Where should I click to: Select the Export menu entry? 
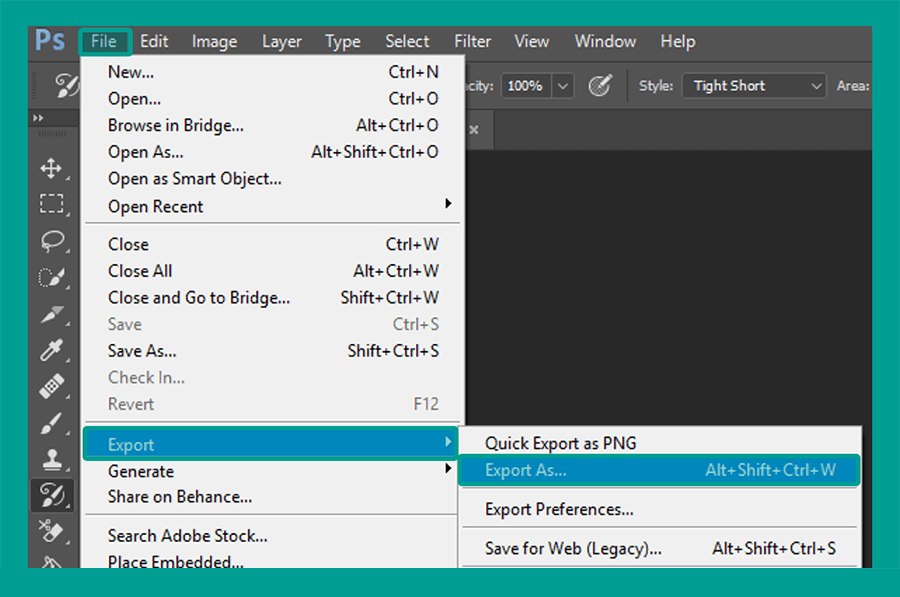pyautogui.click(x=270, y=444)
